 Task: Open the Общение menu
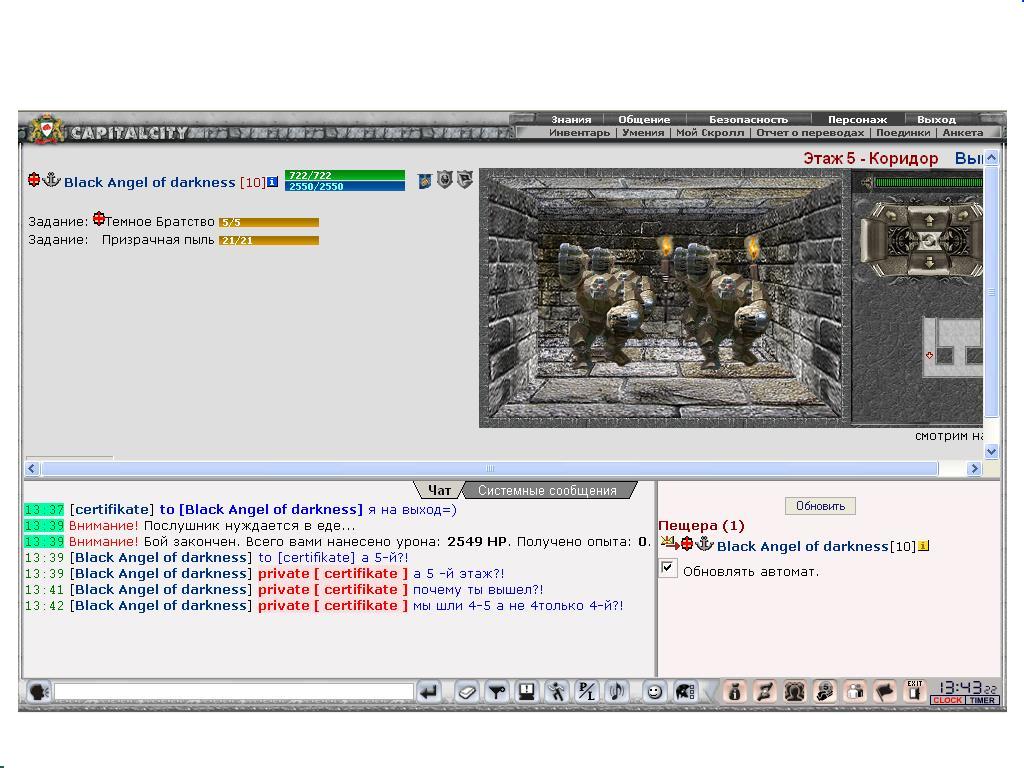click(x=644, y=120)
